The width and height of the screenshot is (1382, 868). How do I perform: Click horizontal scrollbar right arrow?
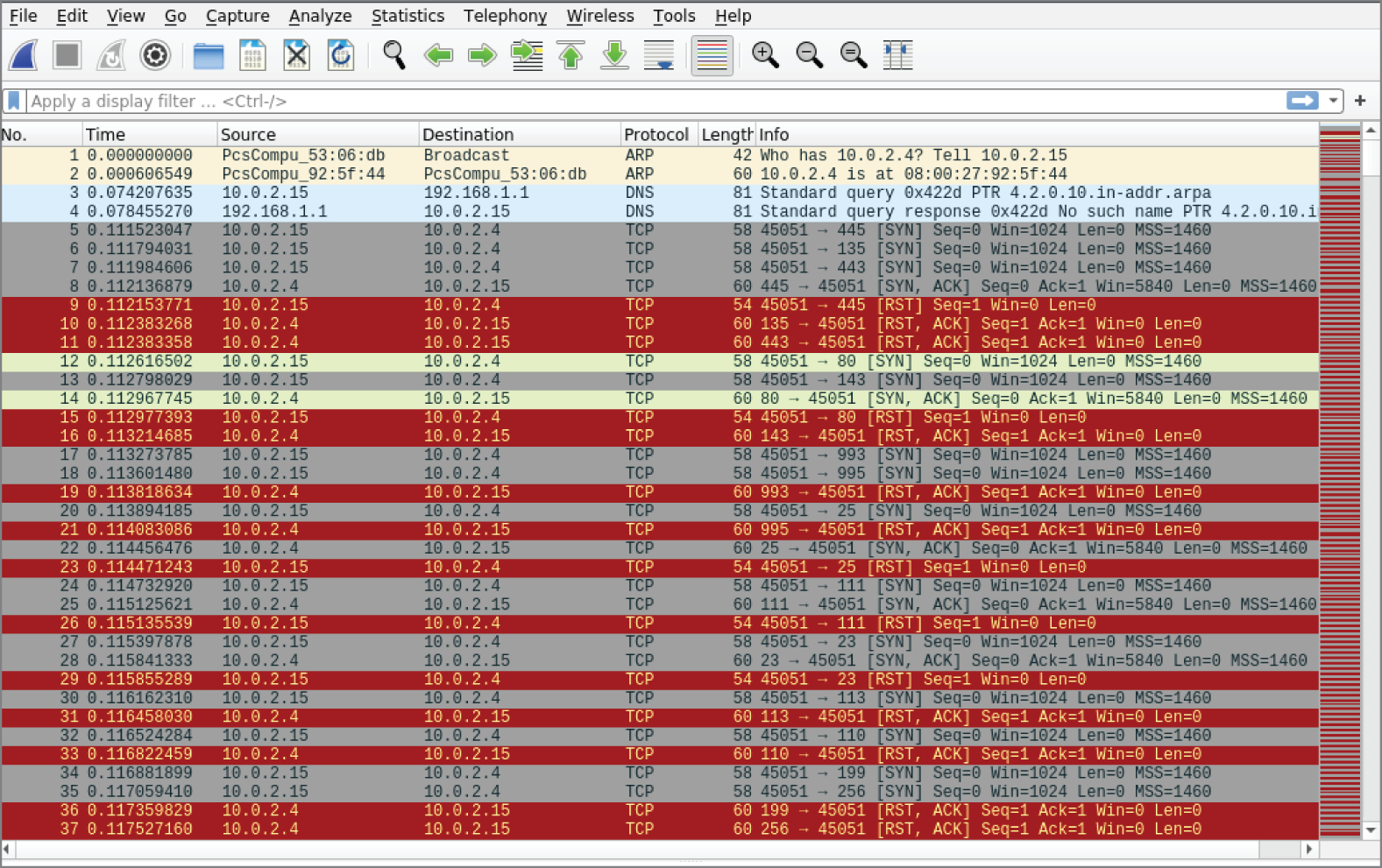point(1309,849)
